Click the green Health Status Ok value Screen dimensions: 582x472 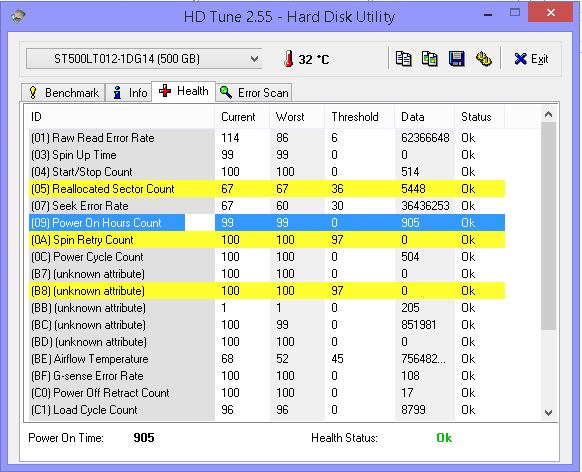444,438
